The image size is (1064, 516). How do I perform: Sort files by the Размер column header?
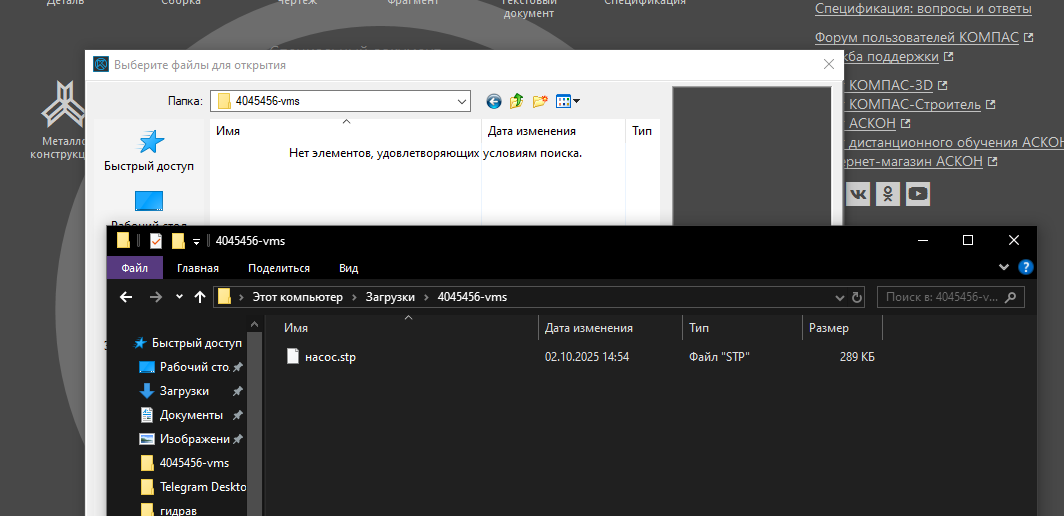click(828, 328)
